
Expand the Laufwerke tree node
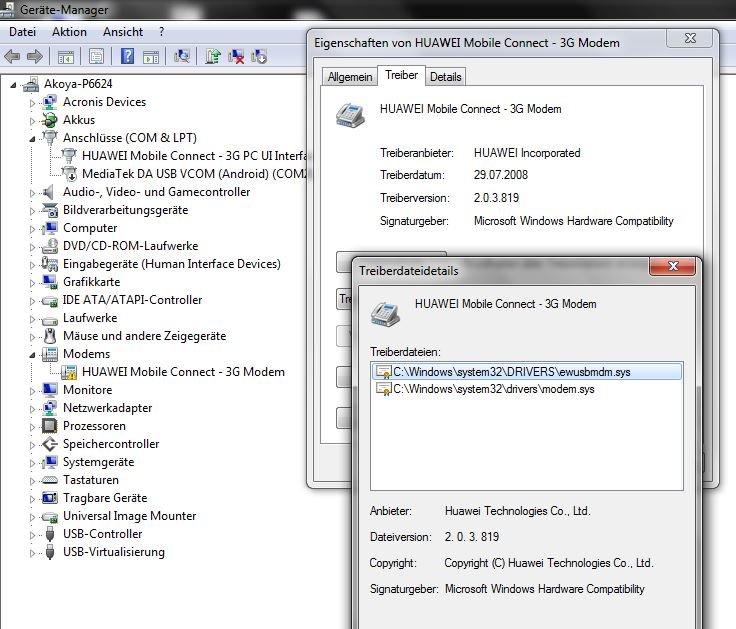click(32, 319)
